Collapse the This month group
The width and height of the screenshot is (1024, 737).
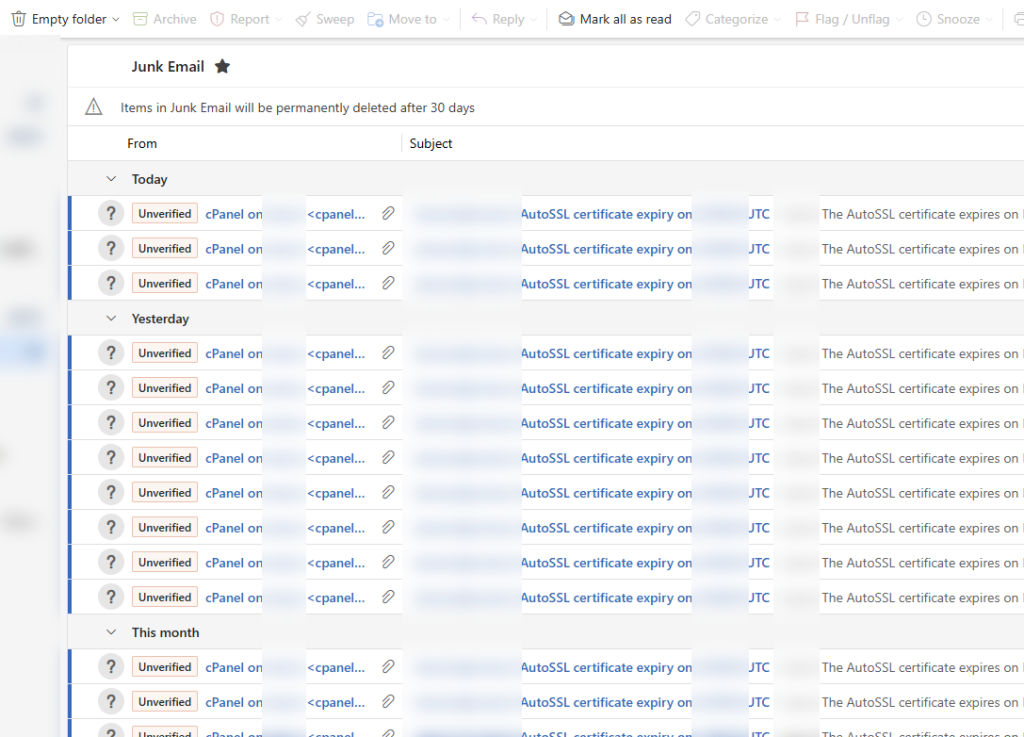click(x=111, y=633)
